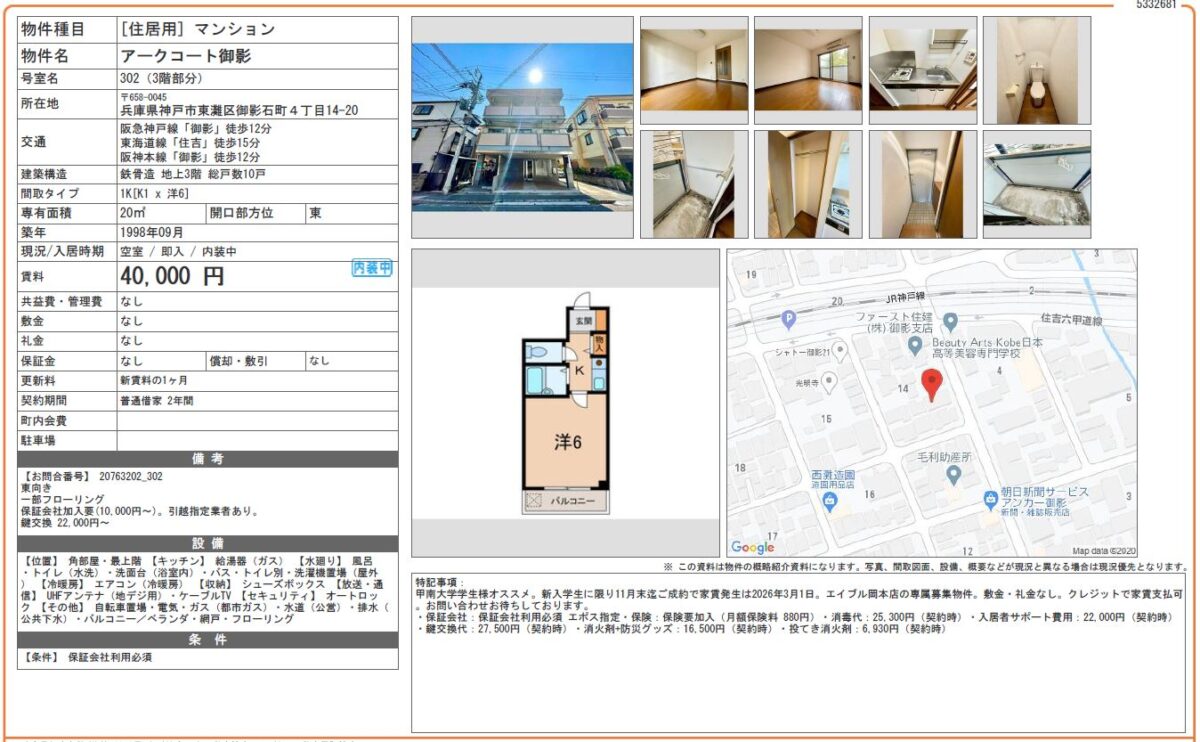The width and height of the screenshot is (1200, 742).
Task: Click the purple parking marker on map
Action: click(788, 320)
